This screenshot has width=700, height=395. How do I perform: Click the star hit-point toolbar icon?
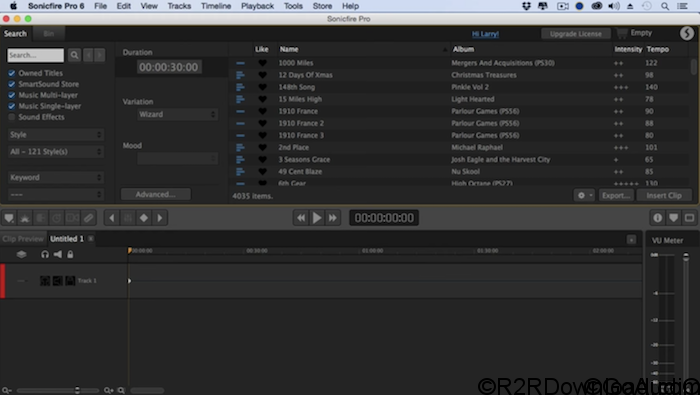tap(25, 218)
